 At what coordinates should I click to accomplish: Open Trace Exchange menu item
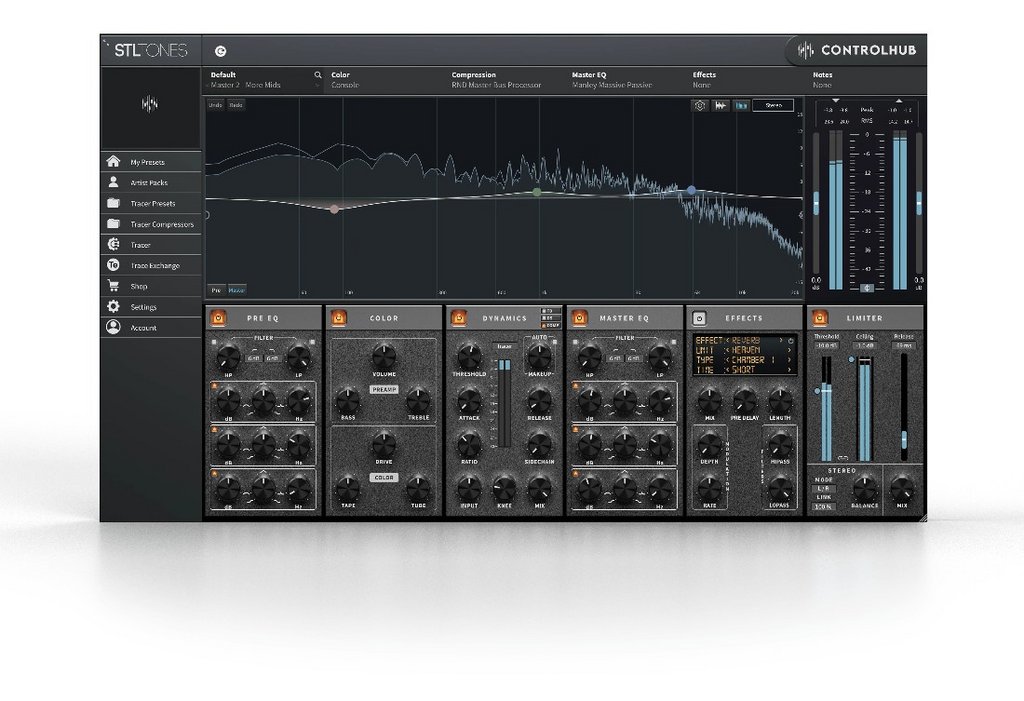coord(151,265)
